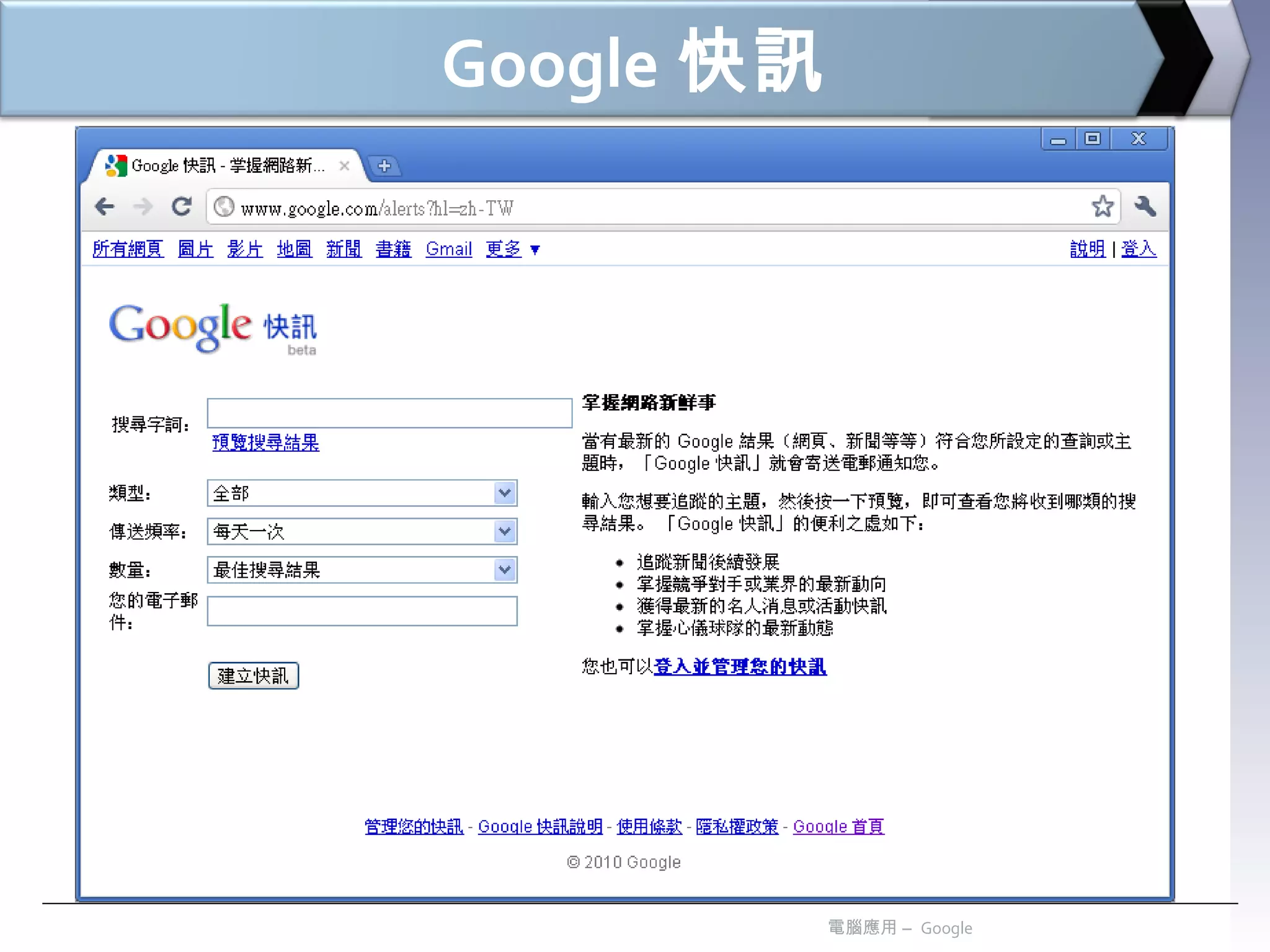Open the 書籍 link
Image resolution: width=1270 pixels, height=952 pixels.
coord(394,249)
